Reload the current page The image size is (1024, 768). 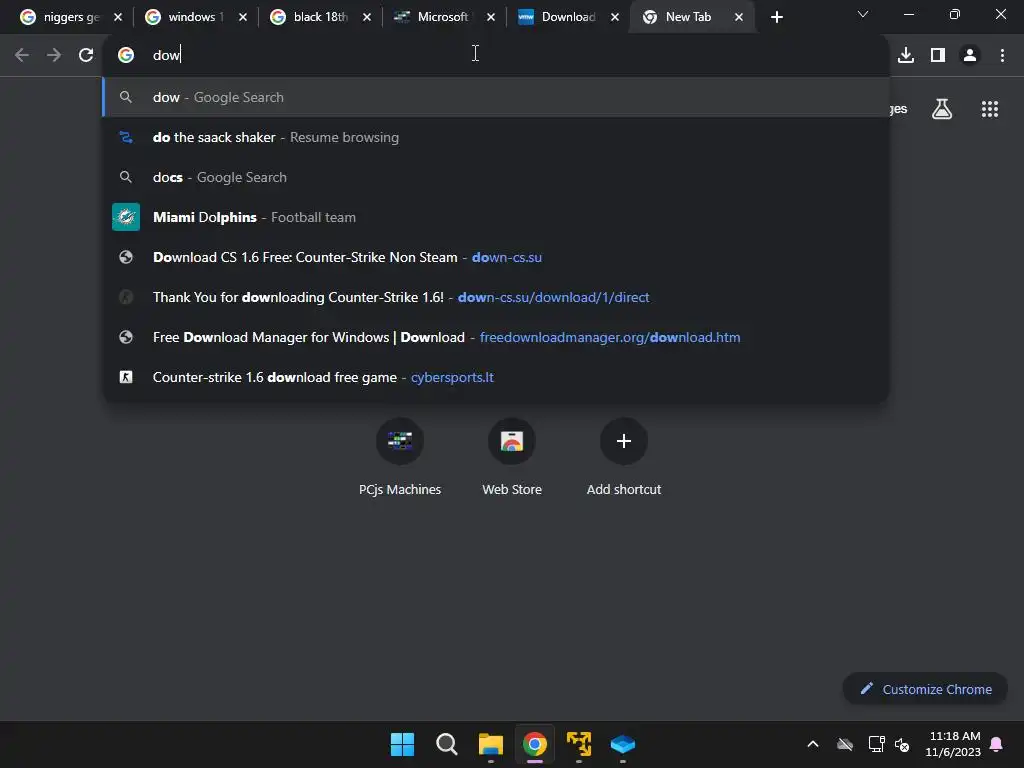click(86, 55)
